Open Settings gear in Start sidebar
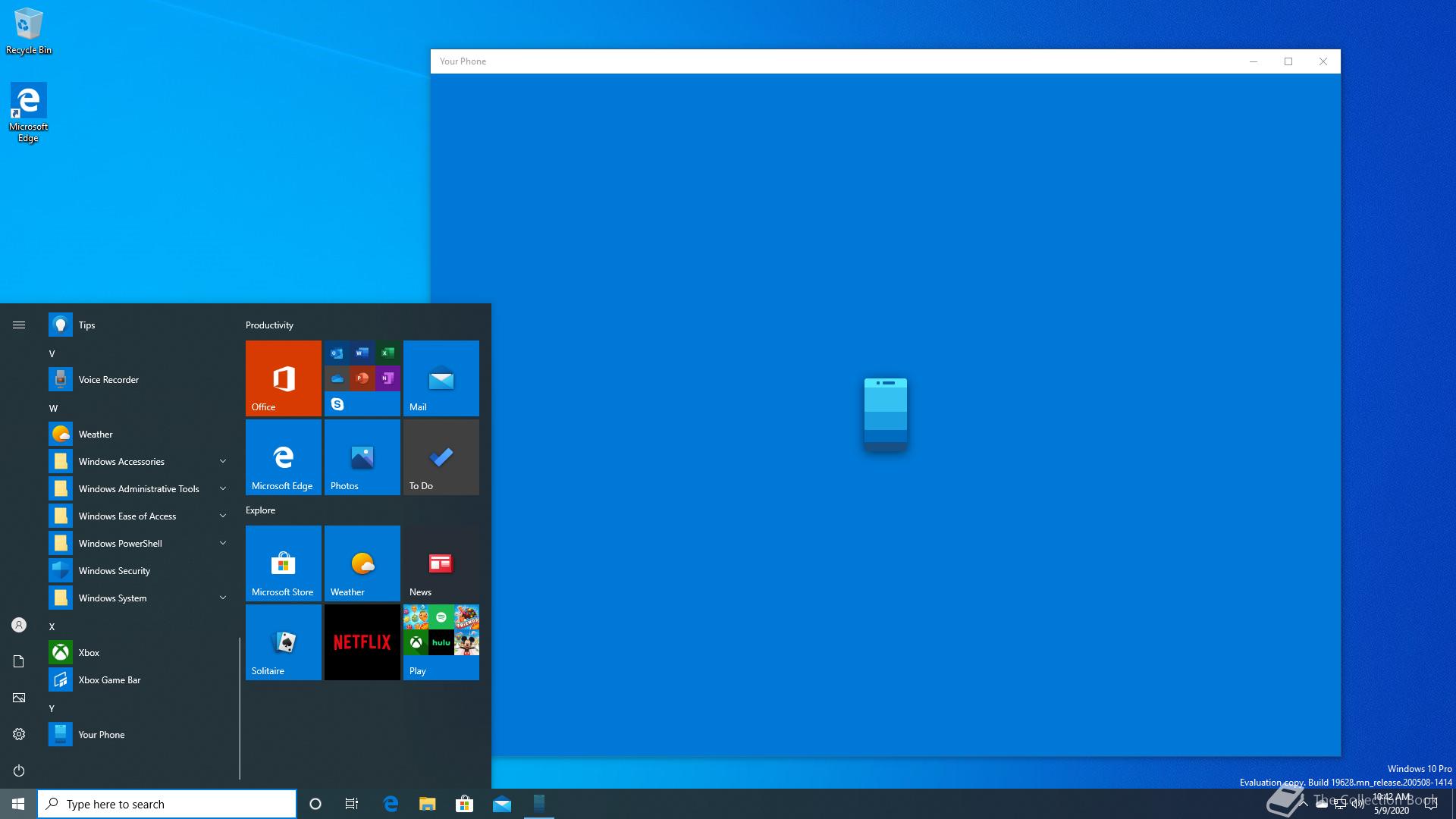Image resolution: width=1456 pixels, height=819 pixels. (x=19, y=734)
